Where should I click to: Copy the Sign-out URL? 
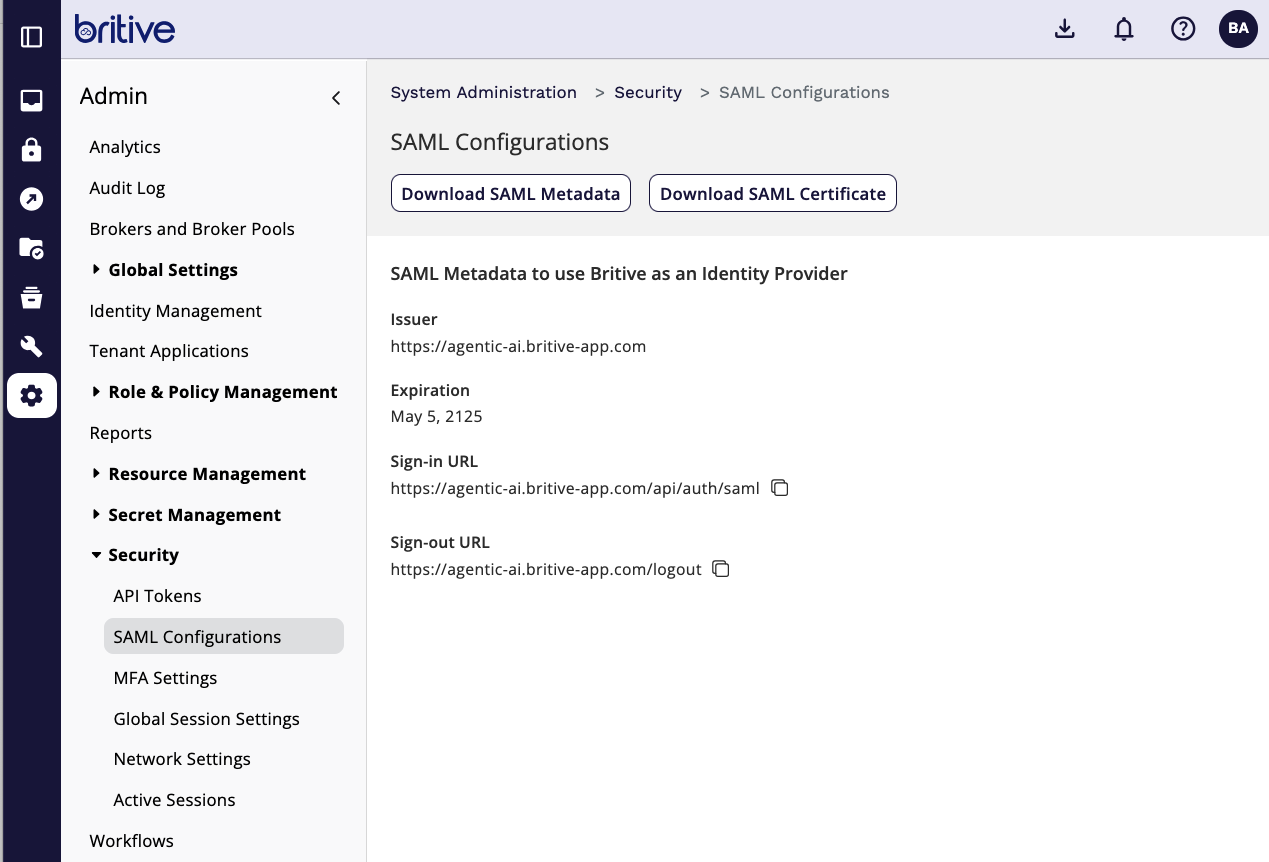(721, 569)
